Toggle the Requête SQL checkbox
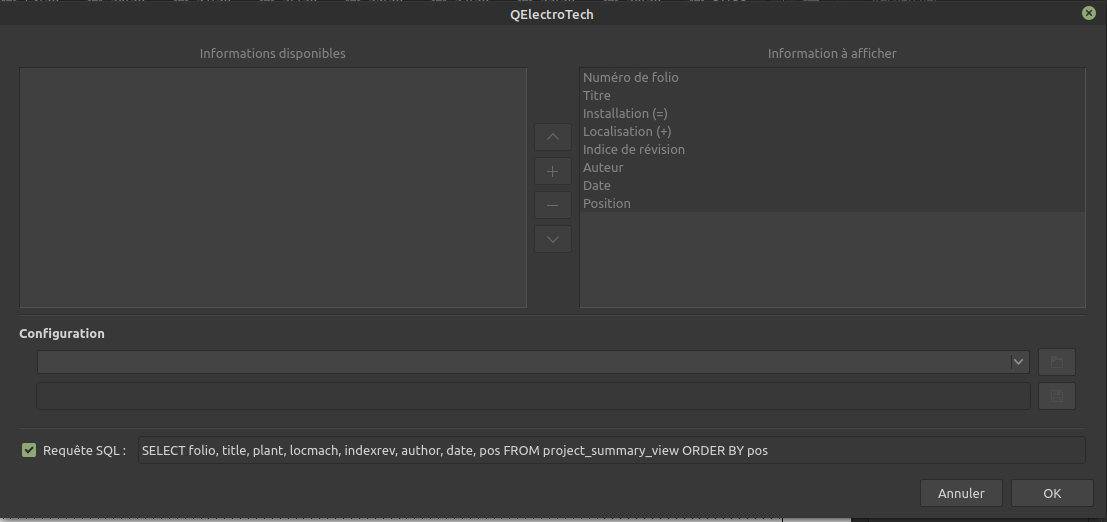 pos(29,451)
